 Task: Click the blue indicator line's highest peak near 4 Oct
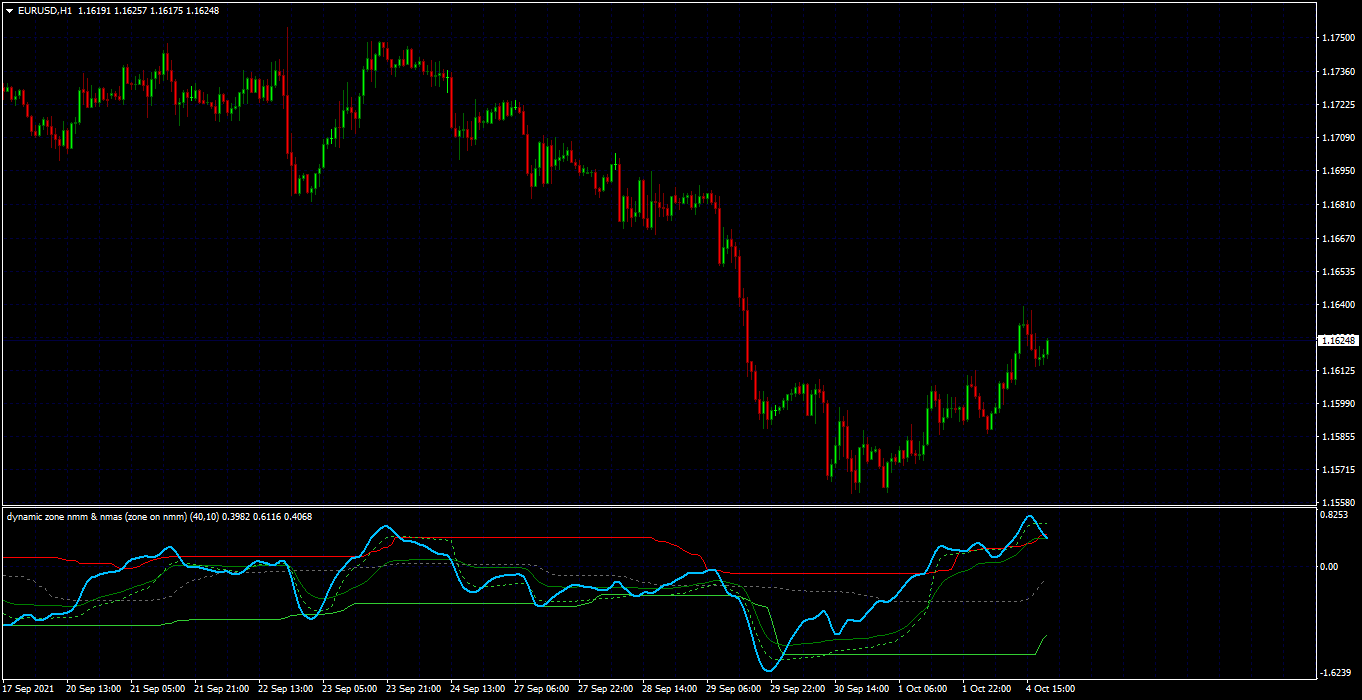pos(1029,517)
